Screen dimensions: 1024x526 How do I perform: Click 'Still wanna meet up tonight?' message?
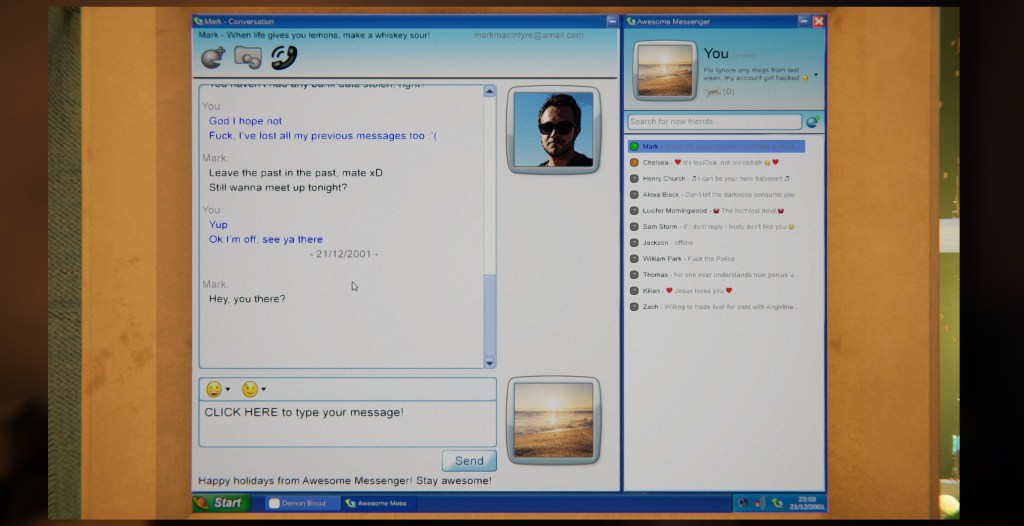(x=278, y=188)
